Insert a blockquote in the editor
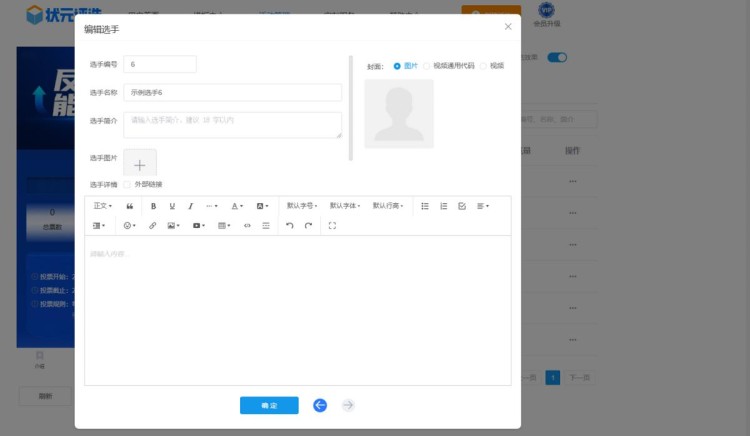The height and width of the screenshot is (436, 750). (x=130, y=206)
